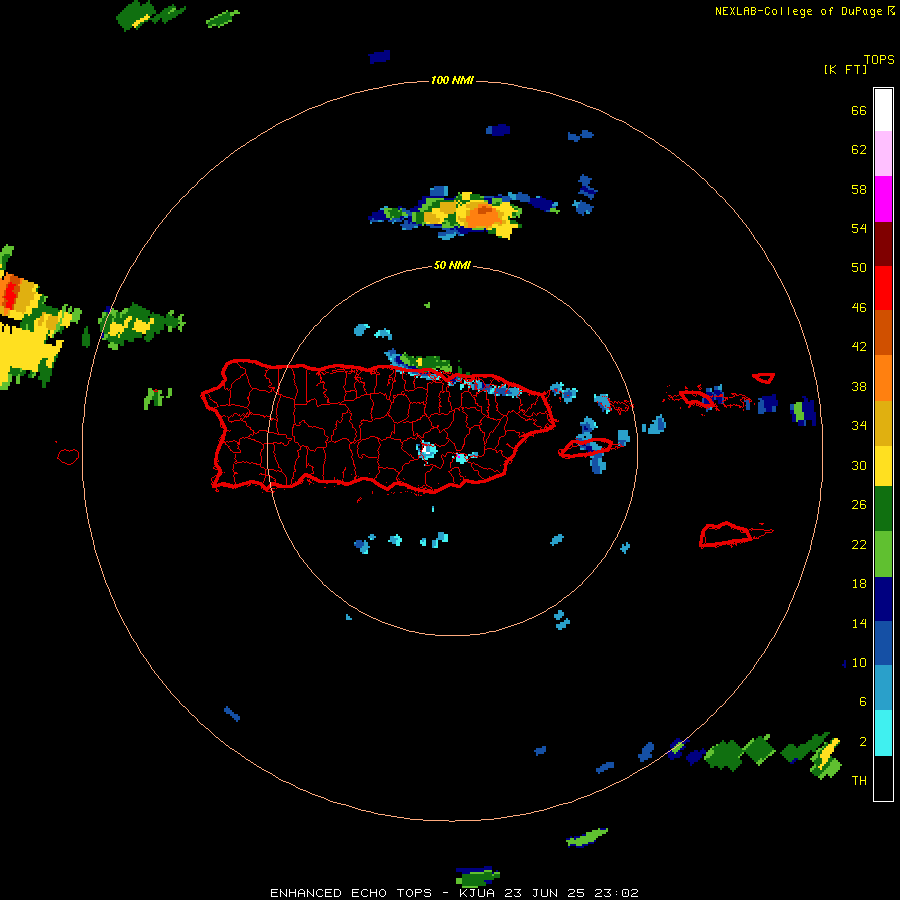This screenshot has height=900, width=900.
Task: Select the light green legend swatch
Action: tap(883, 554)
